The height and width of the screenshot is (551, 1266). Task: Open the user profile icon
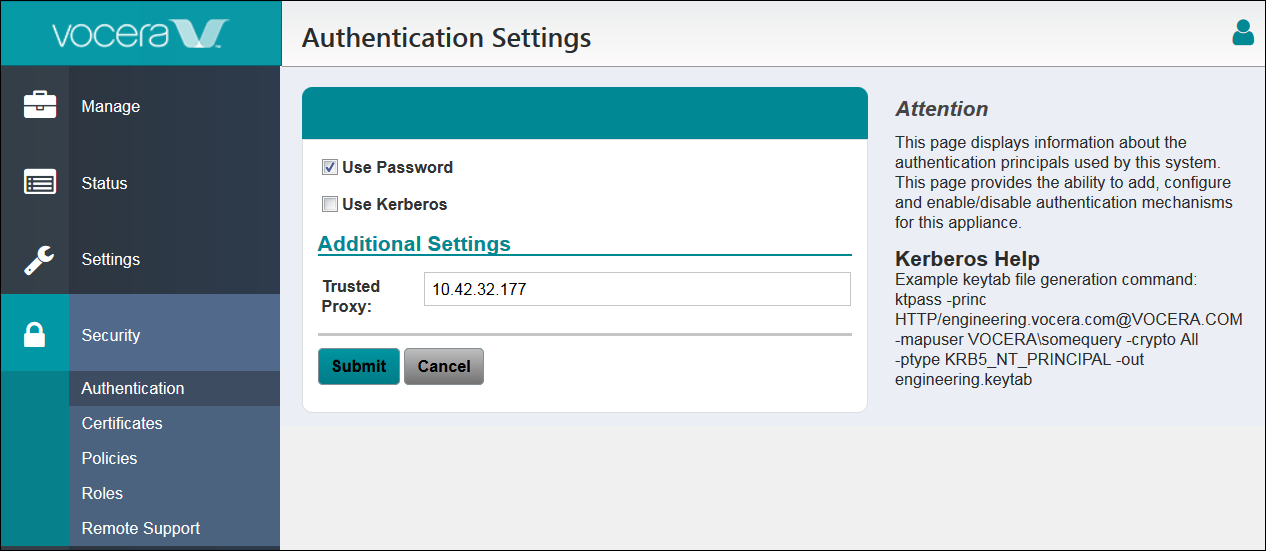1243,32
